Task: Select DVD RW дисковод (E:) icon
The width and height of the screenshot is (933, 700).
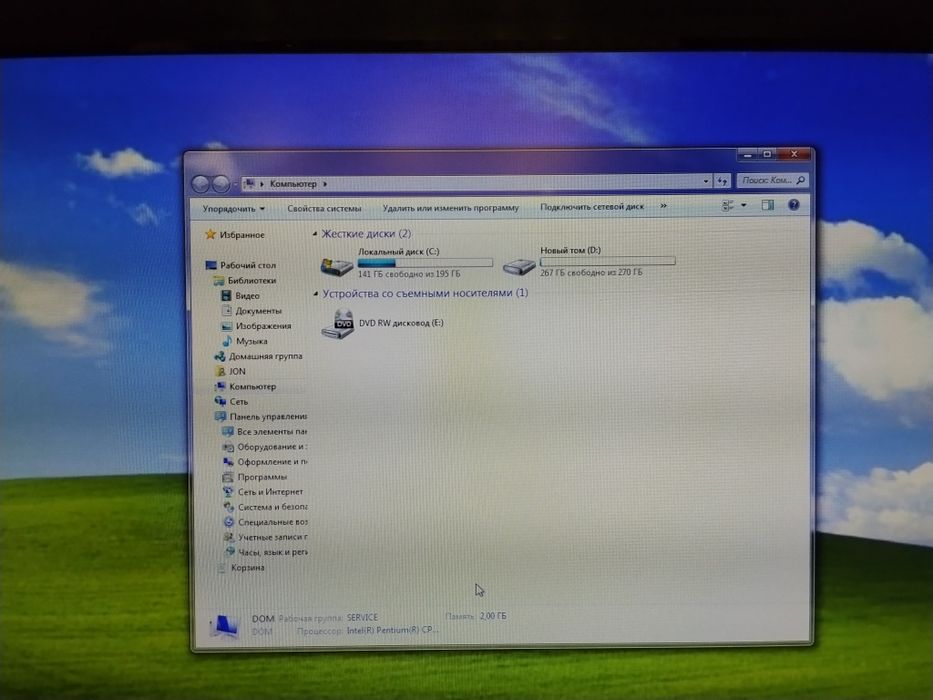Action: tap(338, 324)
